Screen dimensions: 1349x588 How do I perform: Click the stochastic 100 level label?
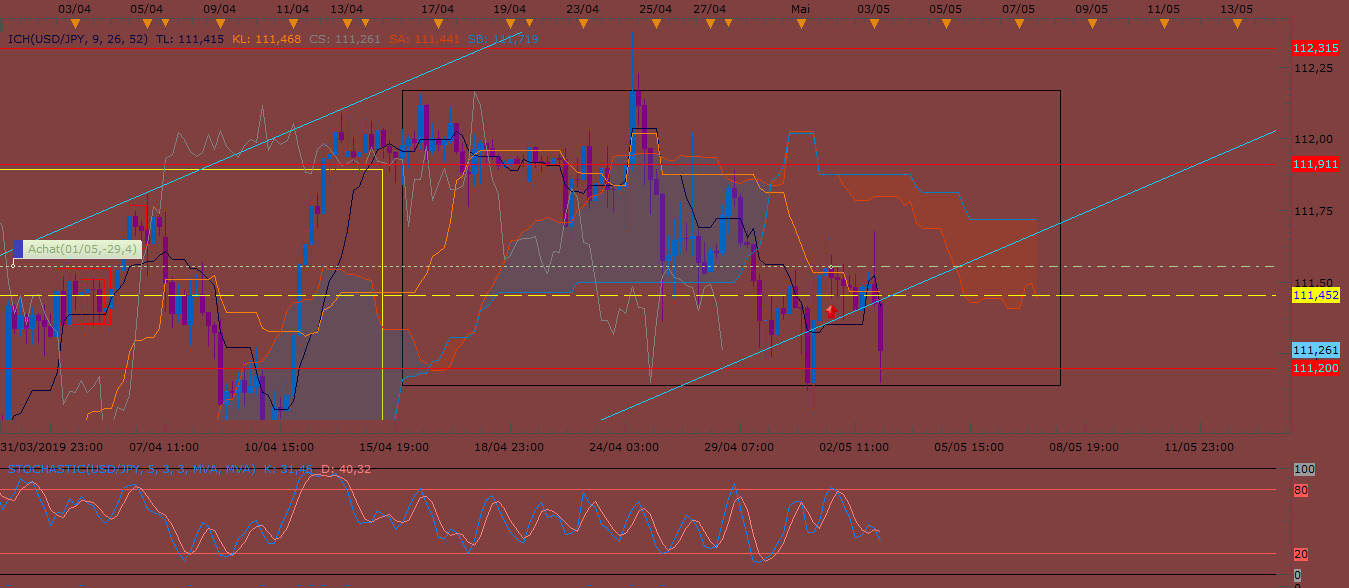pyautogui.click(x=1303, y=468)
